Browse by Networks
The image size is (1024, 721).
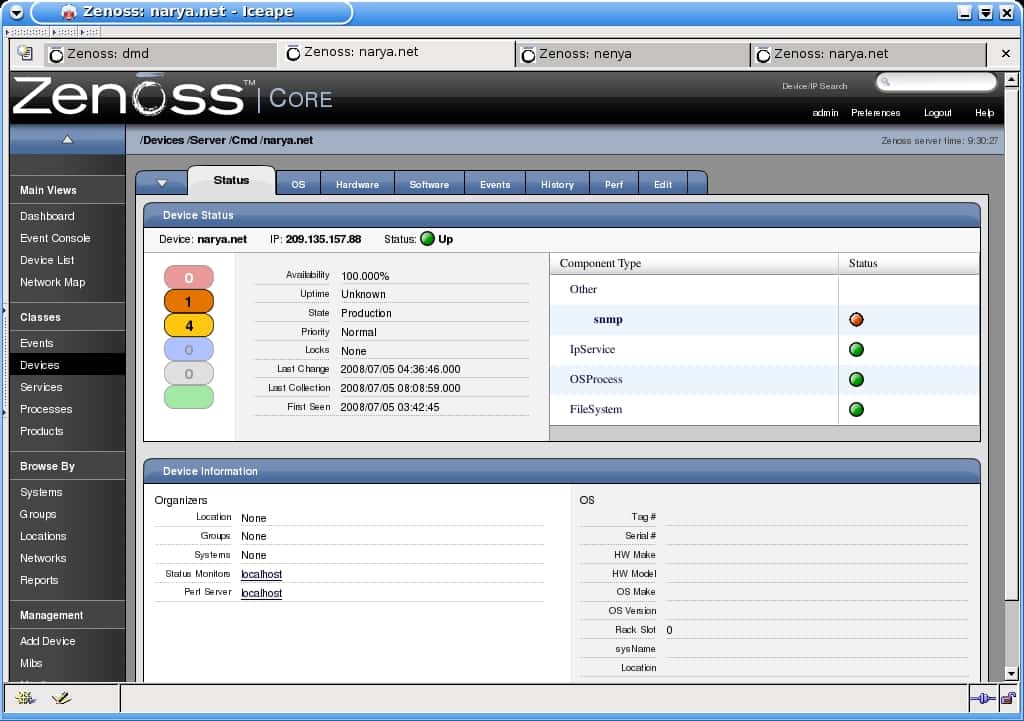click(x=43, y=558)
